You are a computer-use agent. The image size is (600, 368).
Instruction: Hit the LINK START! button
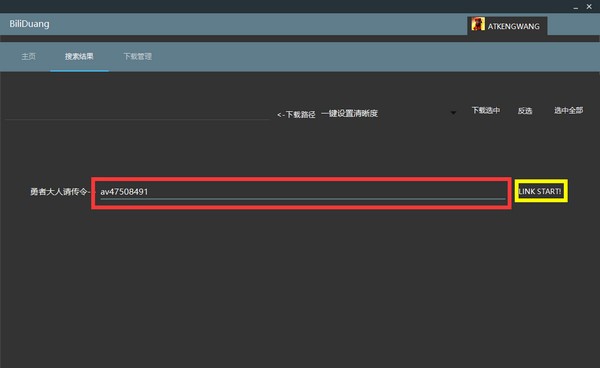(540, 191)
